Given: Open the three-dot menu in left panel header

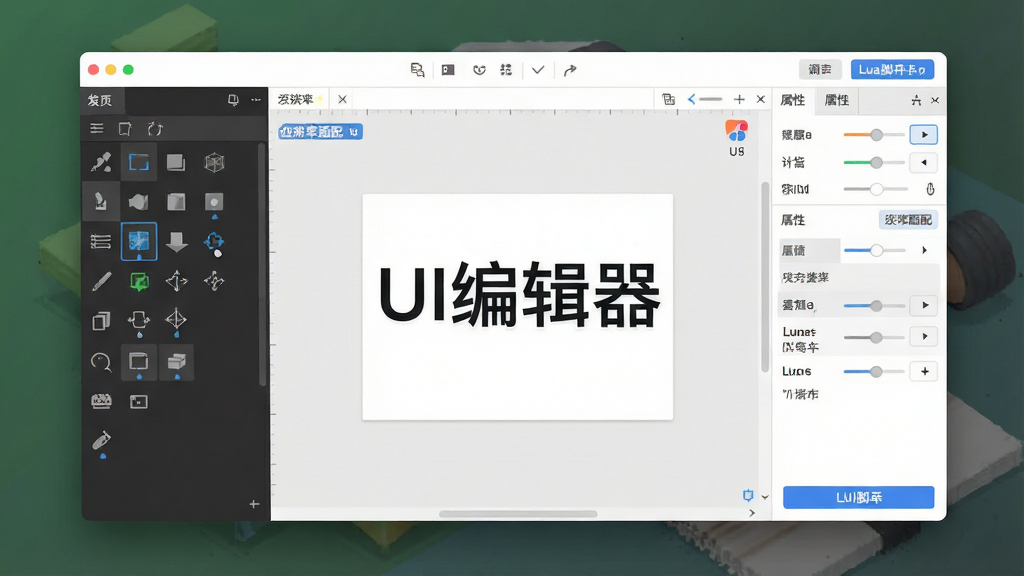Looking at the screenshot, I should pos(256,100).
